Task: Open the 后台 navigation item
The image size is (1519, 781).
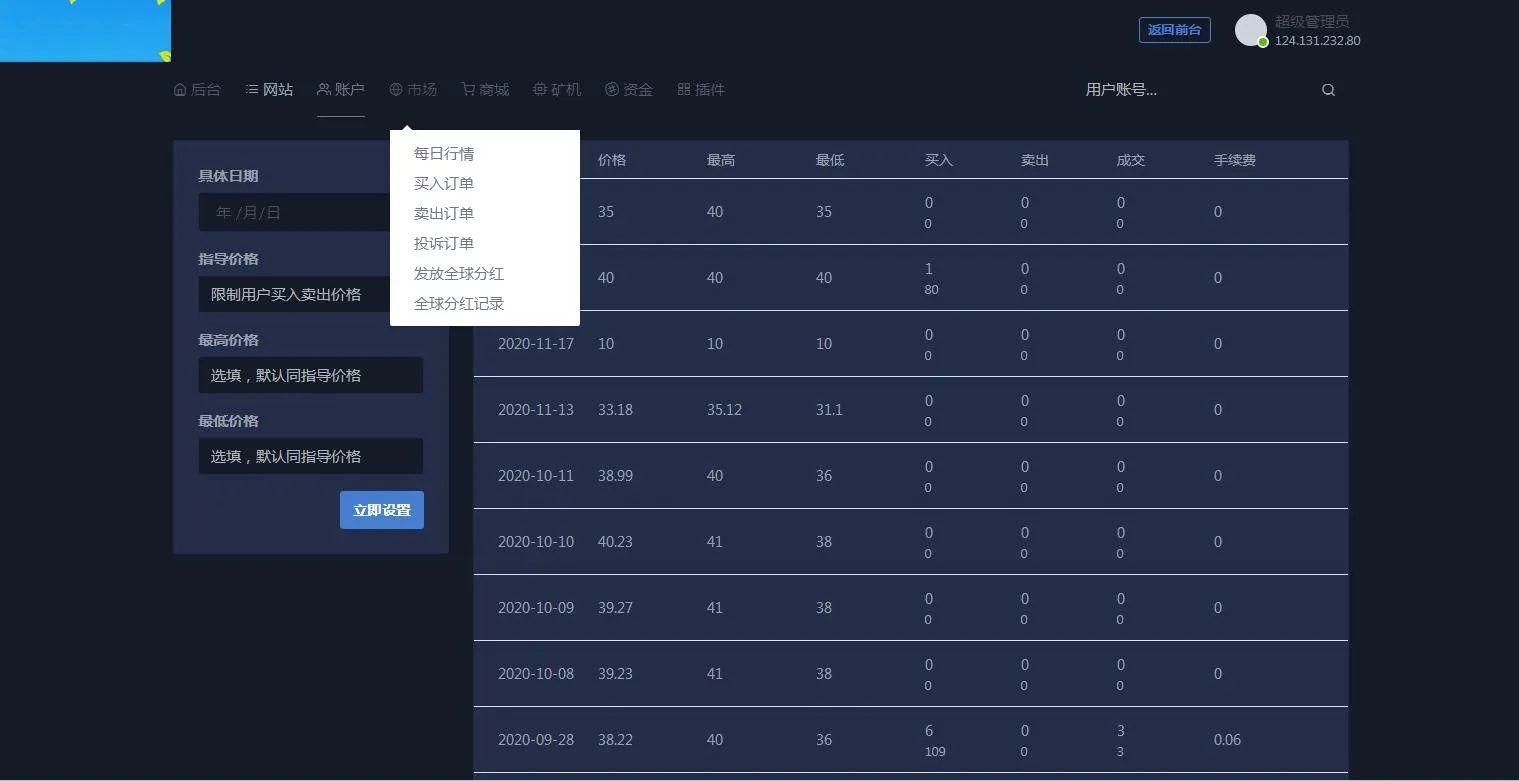Action: 197,90
